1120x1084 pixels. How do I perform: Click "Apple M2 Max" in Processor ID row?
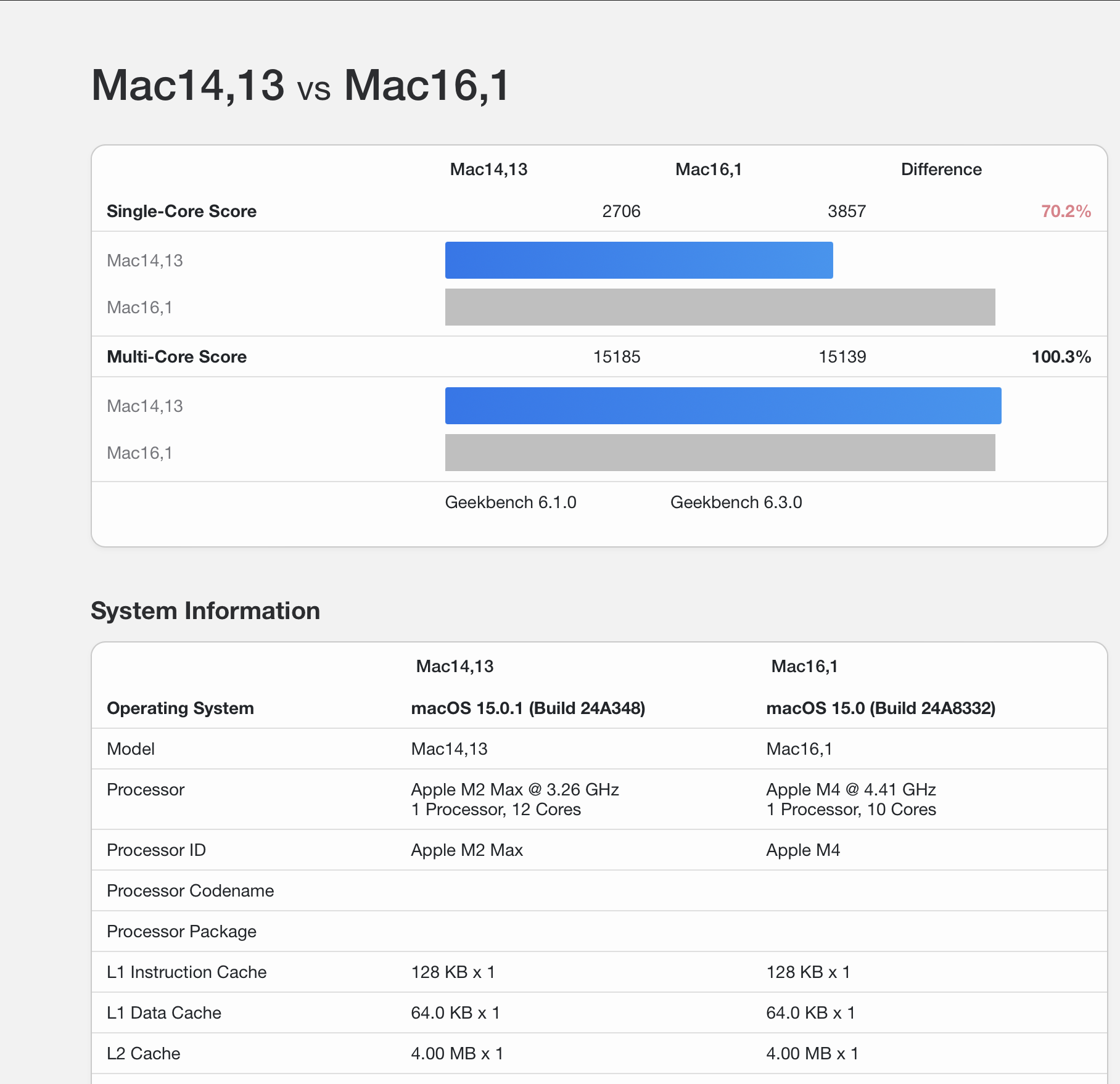[x=467, y=850]
